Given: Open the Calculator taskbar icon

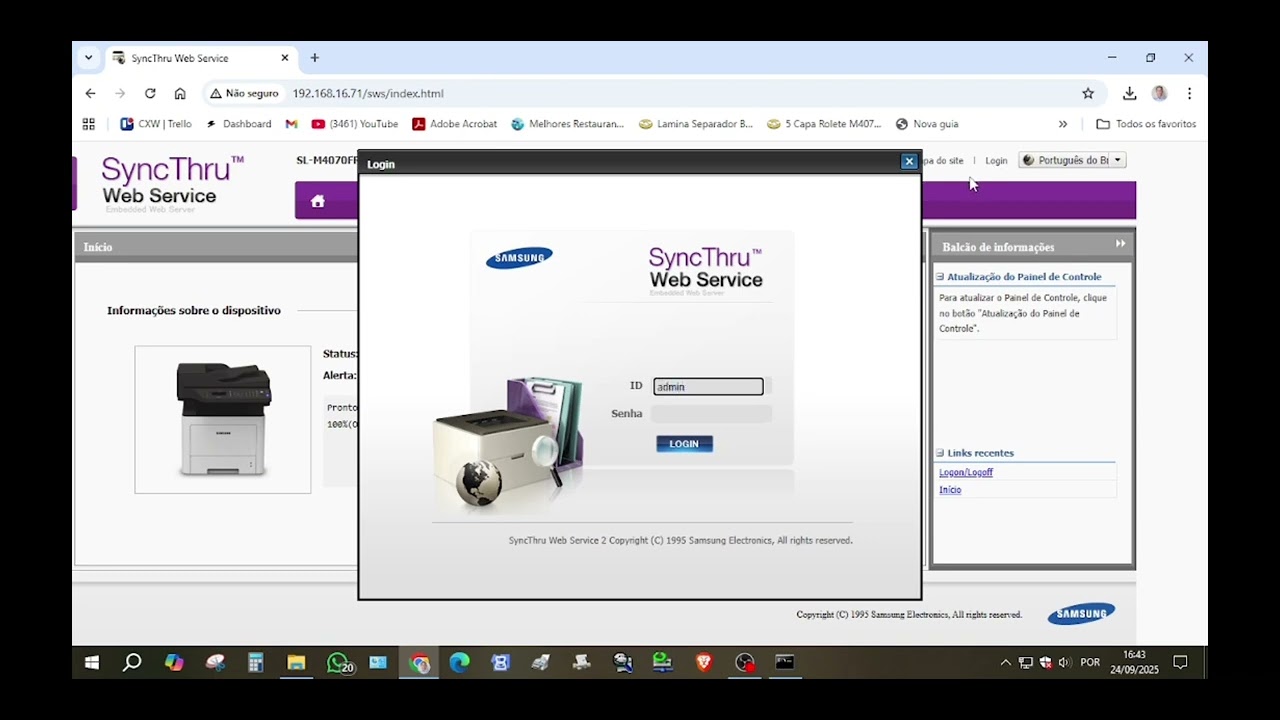Looking at the screenshot, I should pos(255,662).
